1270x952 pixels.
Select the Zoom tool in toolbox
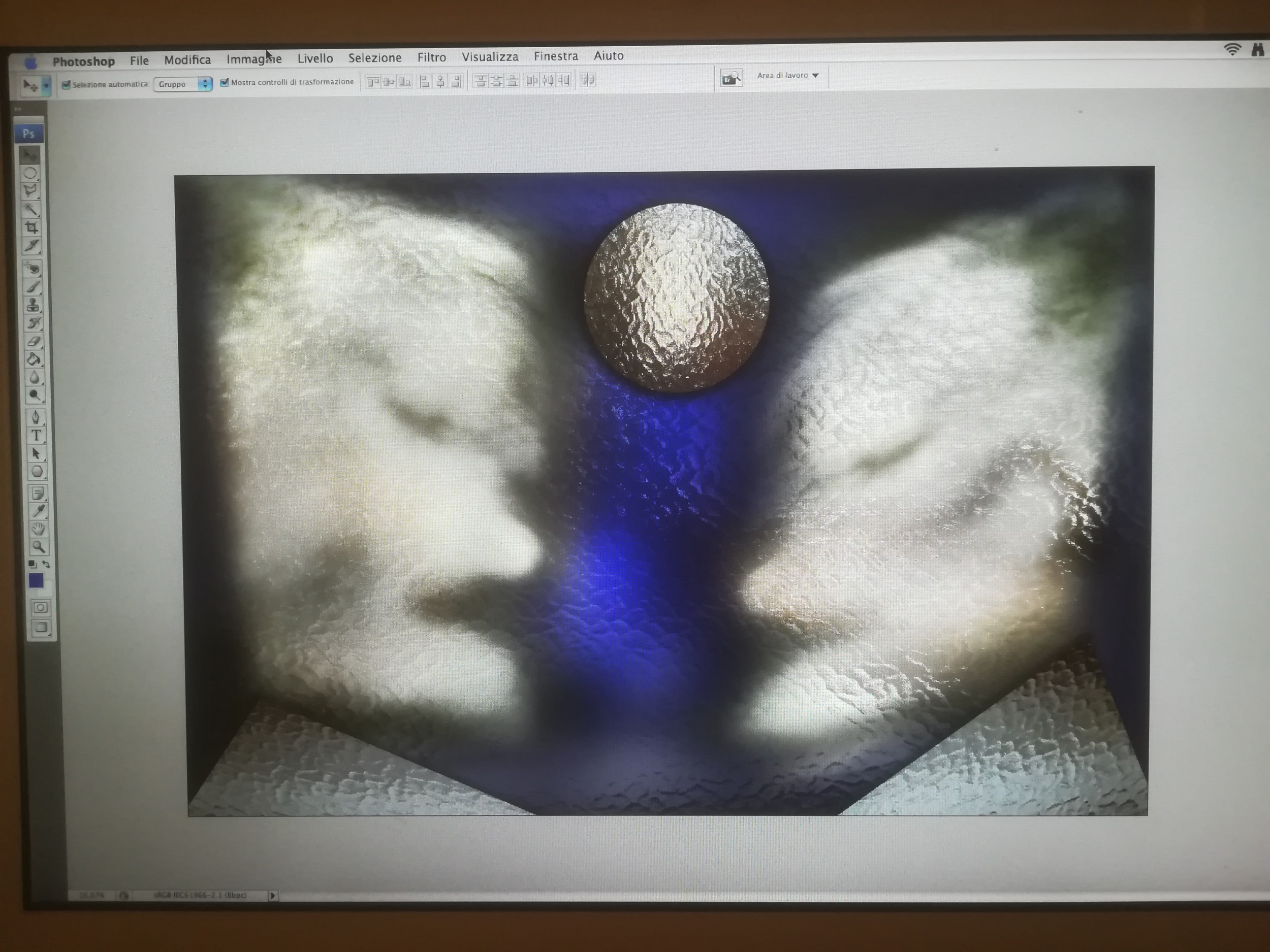[x=39, y=547]
